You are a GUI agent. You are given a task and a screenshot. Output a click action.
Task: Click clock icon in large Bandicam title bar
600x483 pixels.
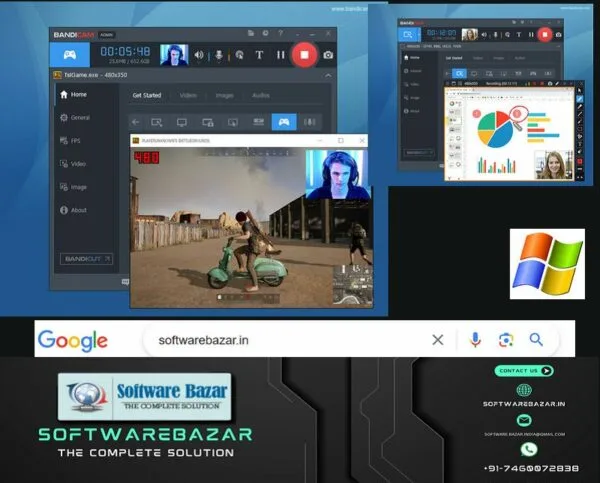(265, 33)
